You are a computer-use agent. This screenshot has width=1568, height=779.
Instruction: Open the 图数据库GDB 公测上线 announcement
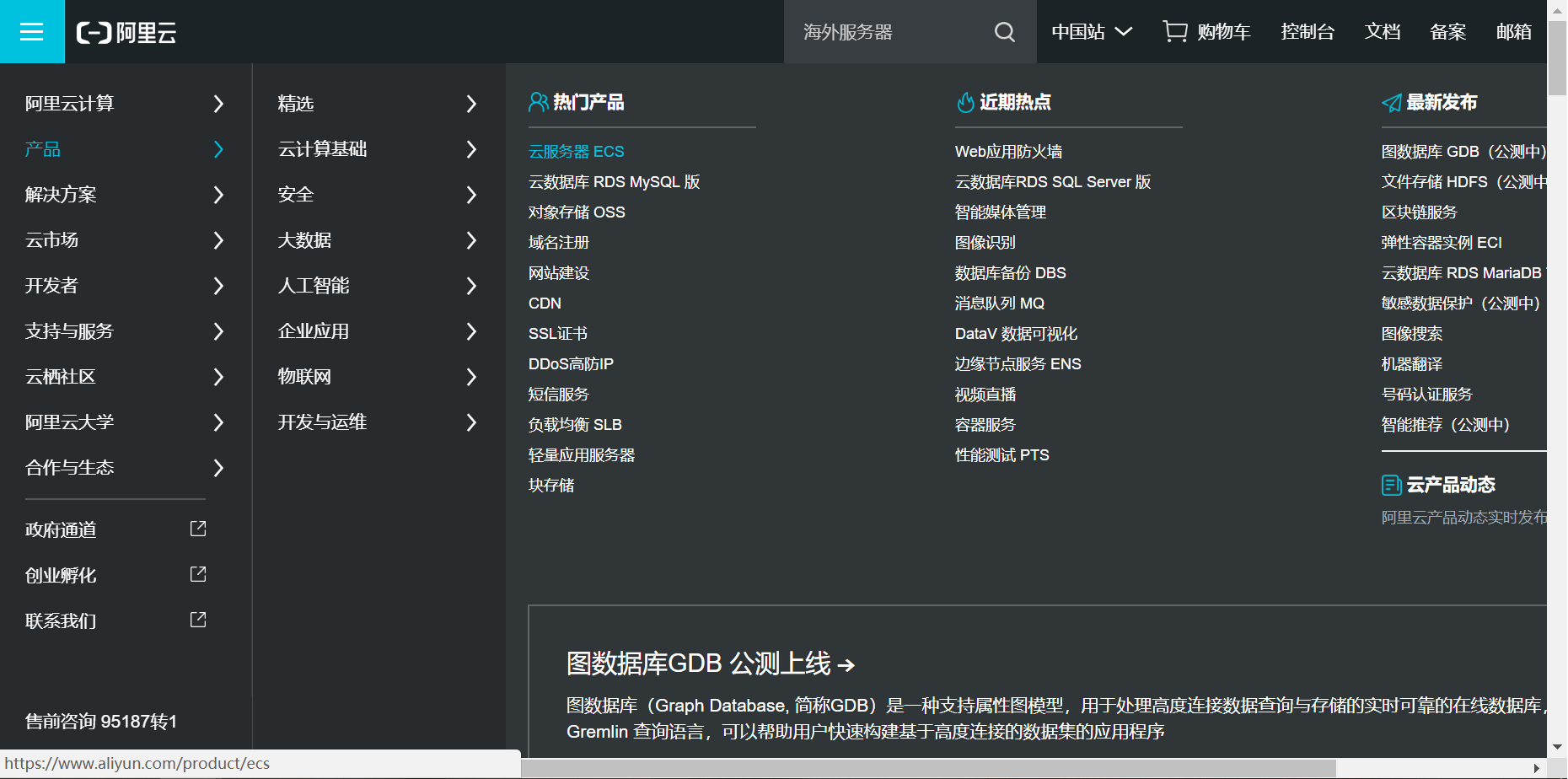tap(710, 663)
